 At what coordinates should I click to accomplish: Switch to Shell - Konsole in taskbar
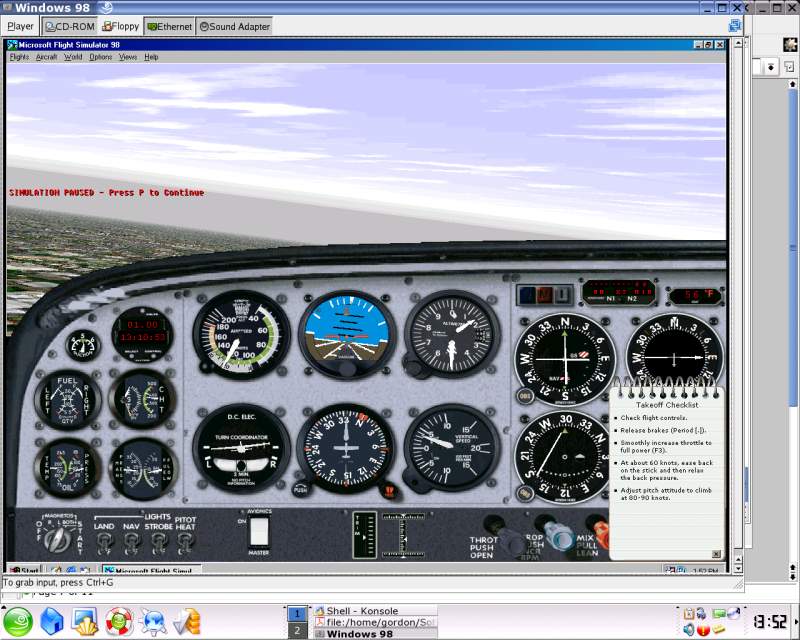[362, 610]
